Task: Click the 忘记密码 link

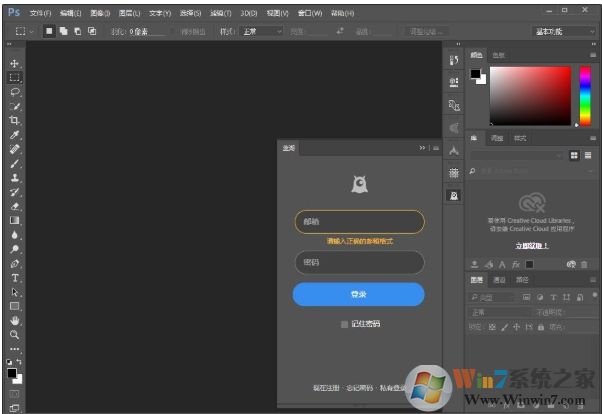Action: coord(358,387)
